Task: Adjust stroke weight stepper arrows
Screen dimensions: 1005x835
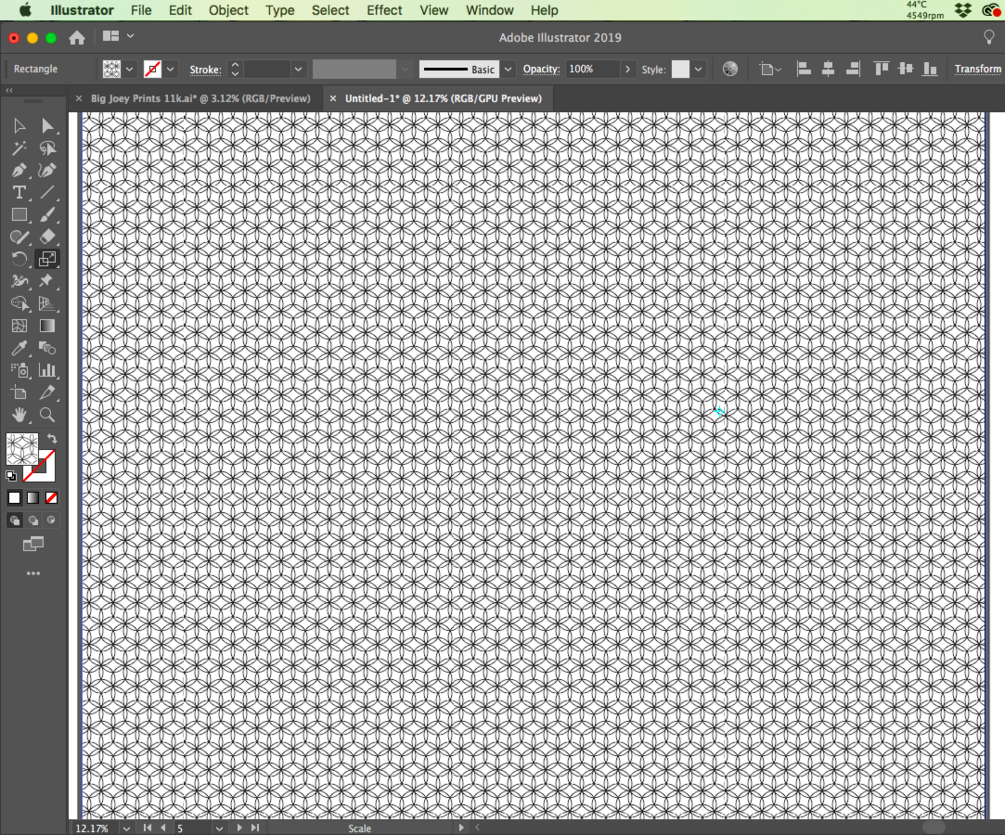Action: [235, 69]
